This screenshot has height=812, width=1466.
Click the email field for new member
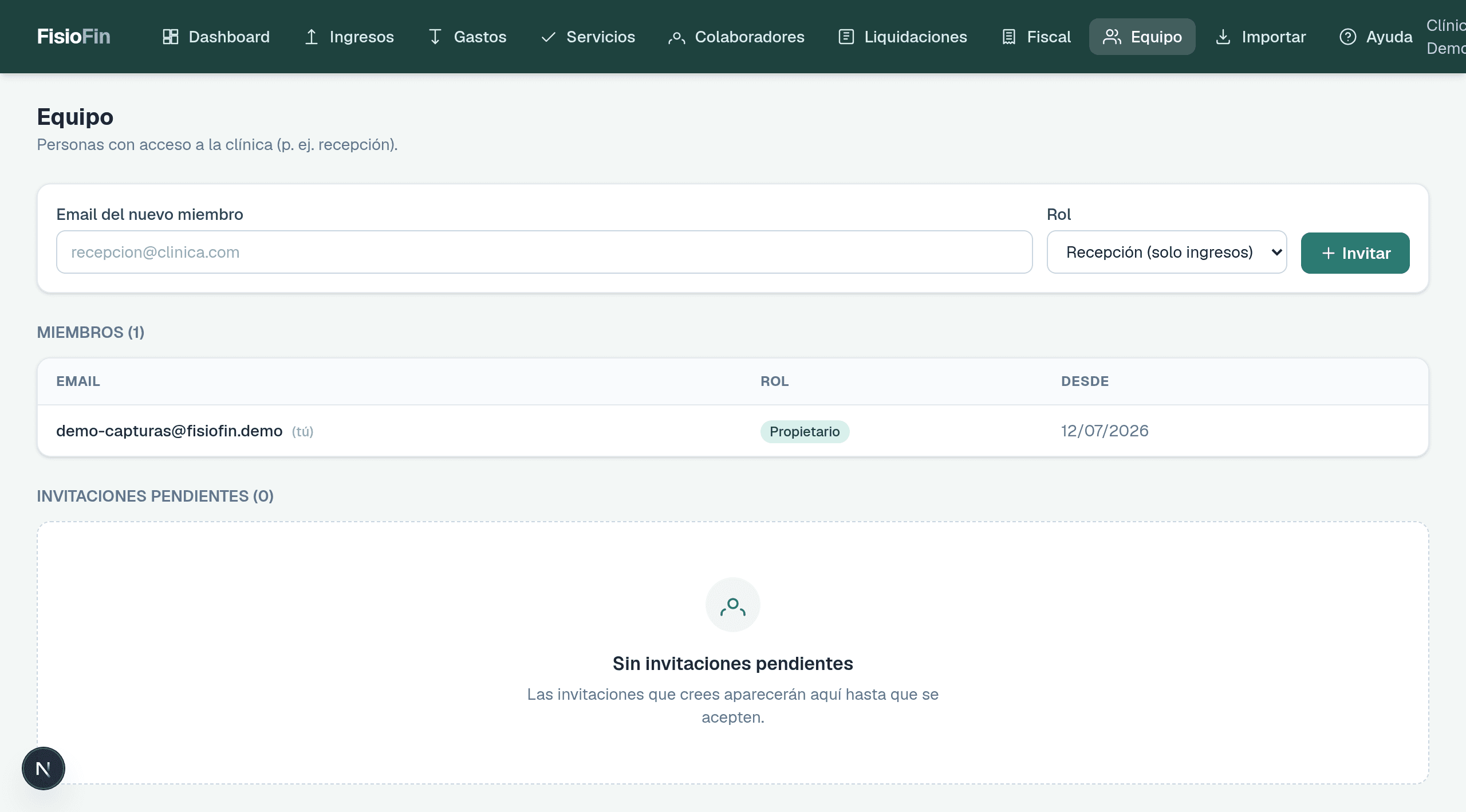click(x=545, y=252)
